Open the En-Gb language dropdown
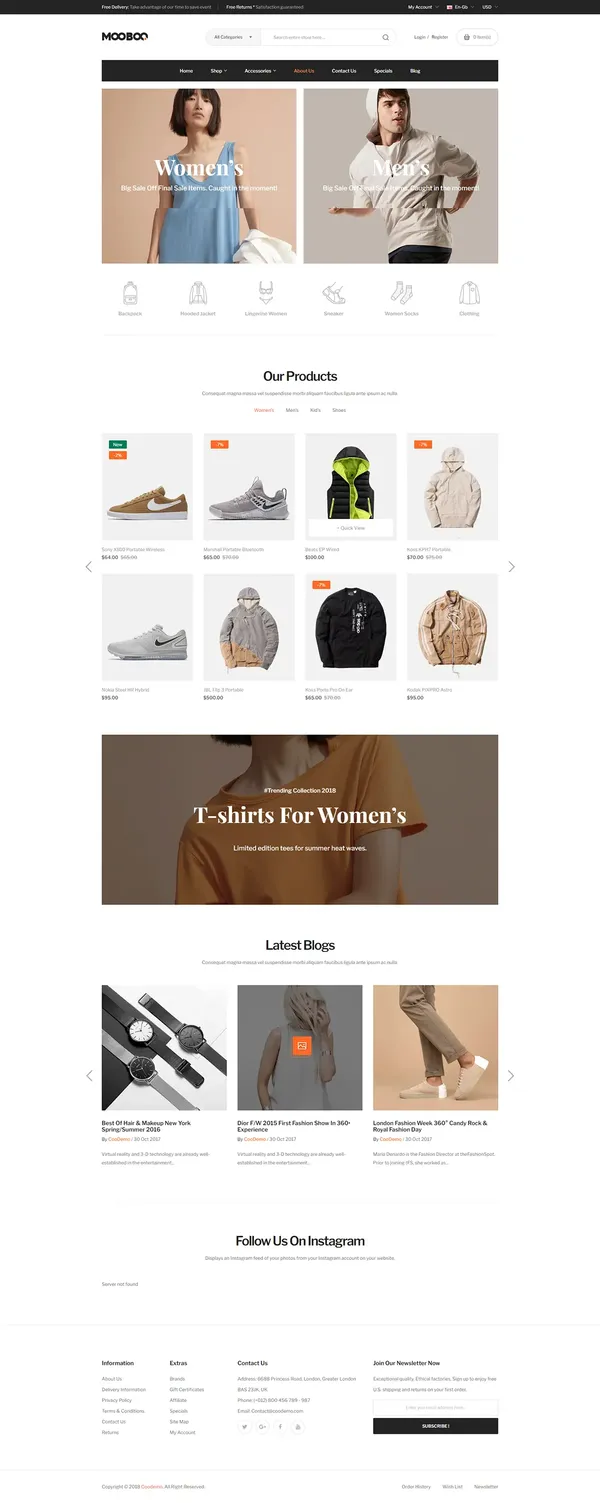The height and width of the screenshot is (1503, 600). click(460, 7)
